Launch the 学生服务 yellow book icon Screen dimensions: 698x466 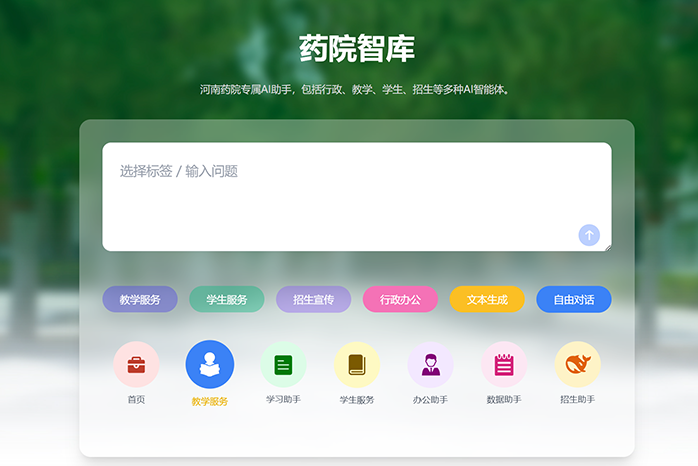pos(357,365)
